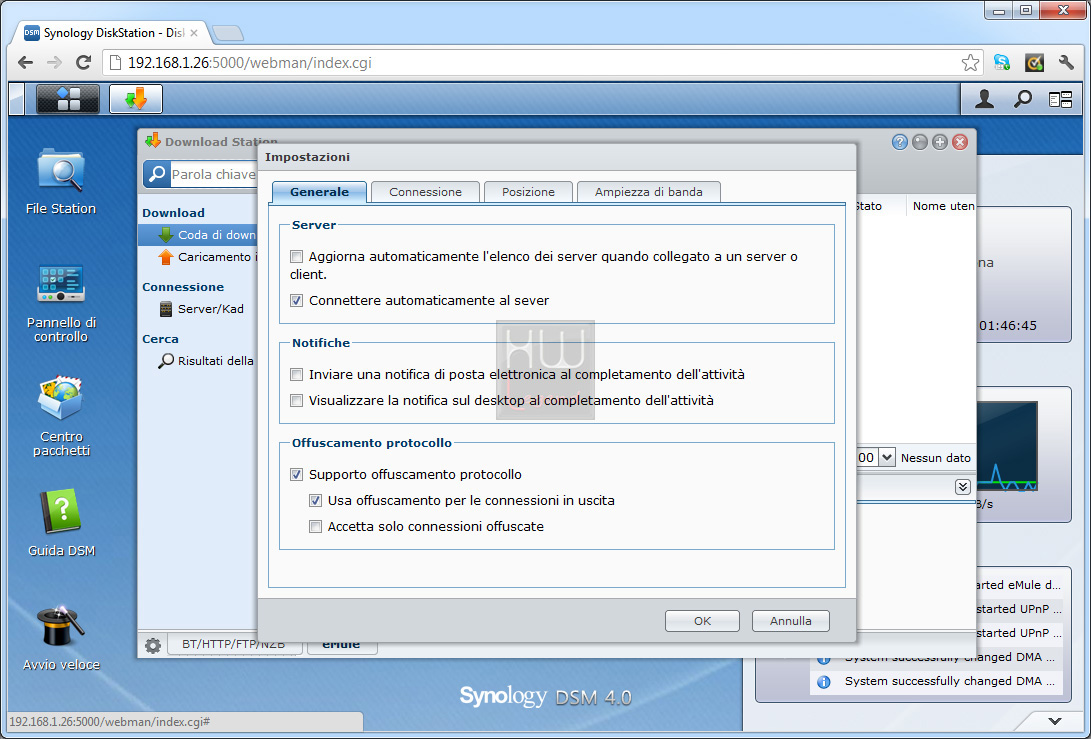Open DSM user account icon
This screenshot has width=1091, height=739.
click(984, 99)
